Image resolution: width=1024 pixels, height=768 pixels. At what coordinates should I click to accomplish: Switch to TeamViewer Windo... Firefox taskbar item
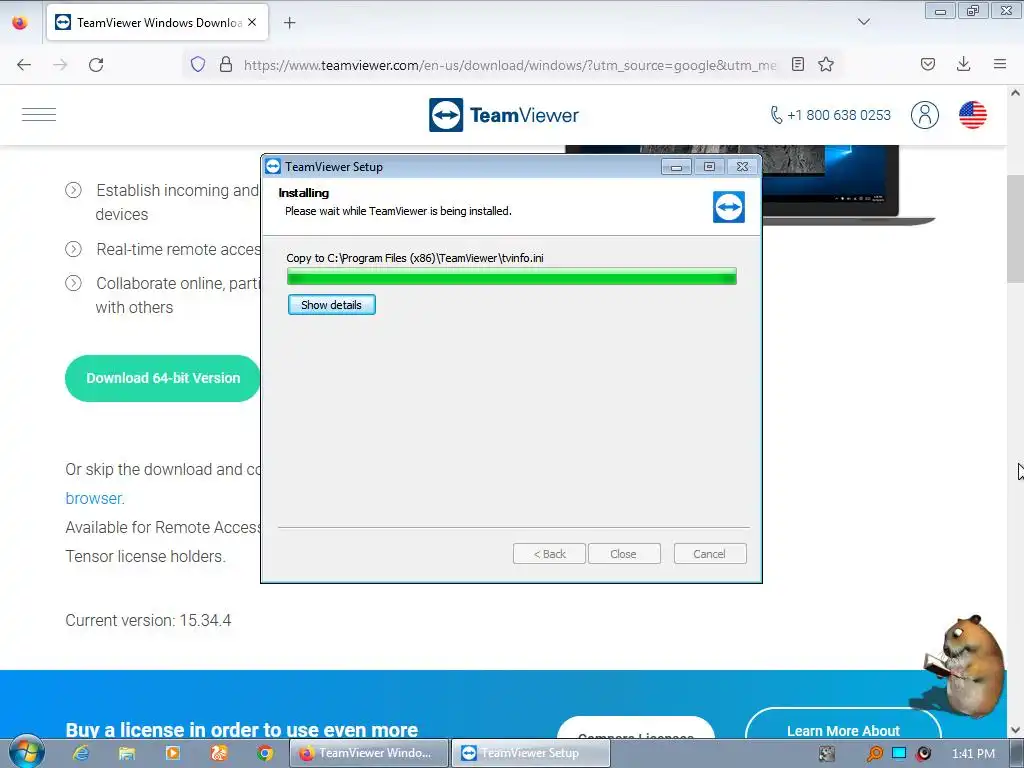point(369,753)
